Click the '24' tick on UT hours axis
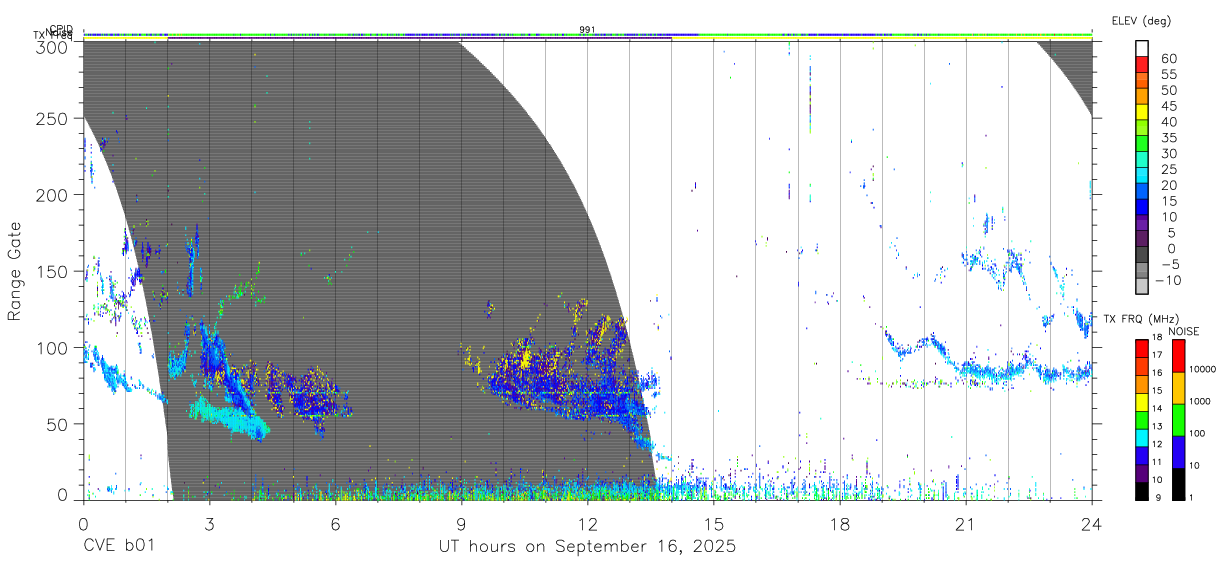 coord(1092,523)
